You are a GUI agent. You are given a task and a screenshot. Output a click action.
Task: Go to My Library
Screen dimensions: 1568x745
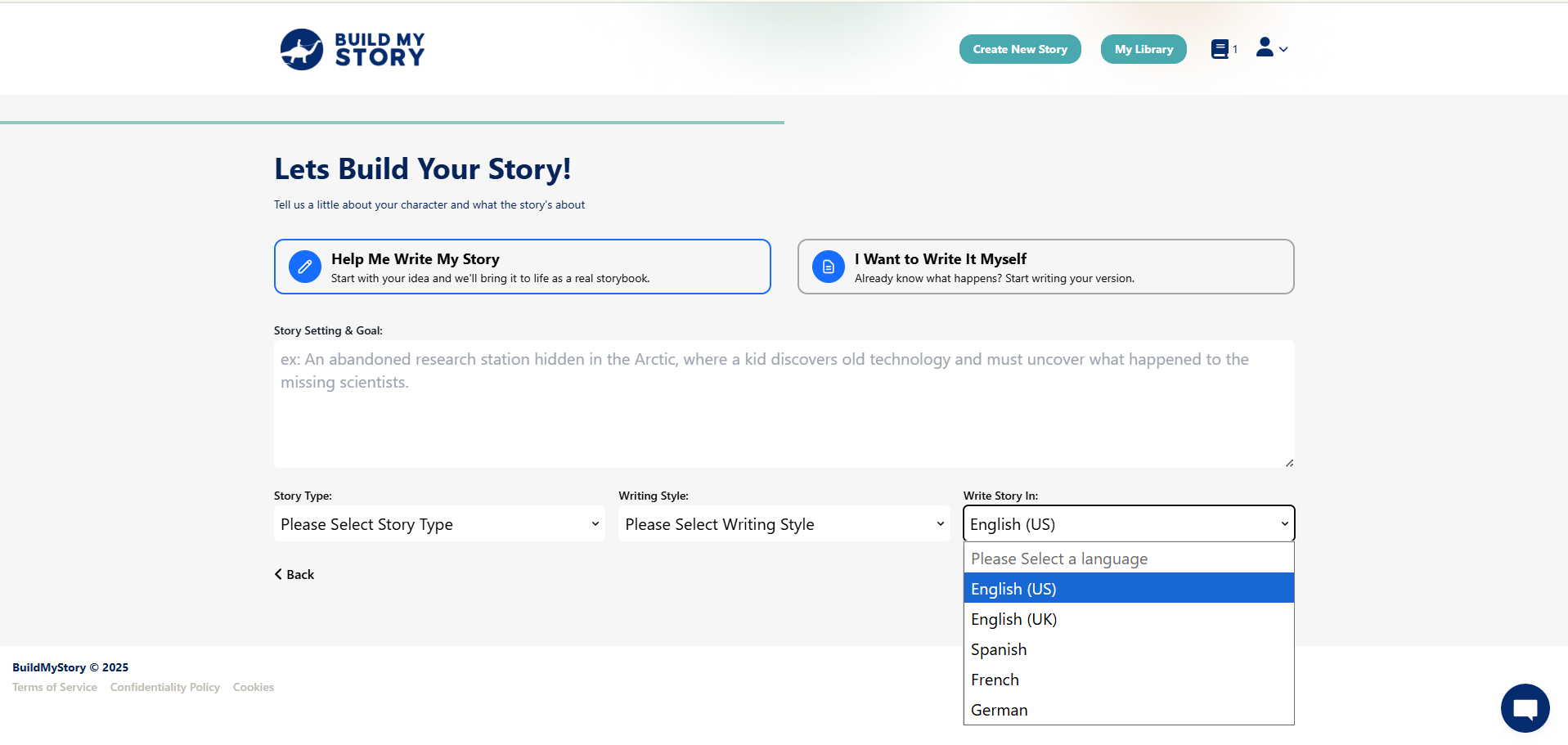click(x=1143, y=49)
